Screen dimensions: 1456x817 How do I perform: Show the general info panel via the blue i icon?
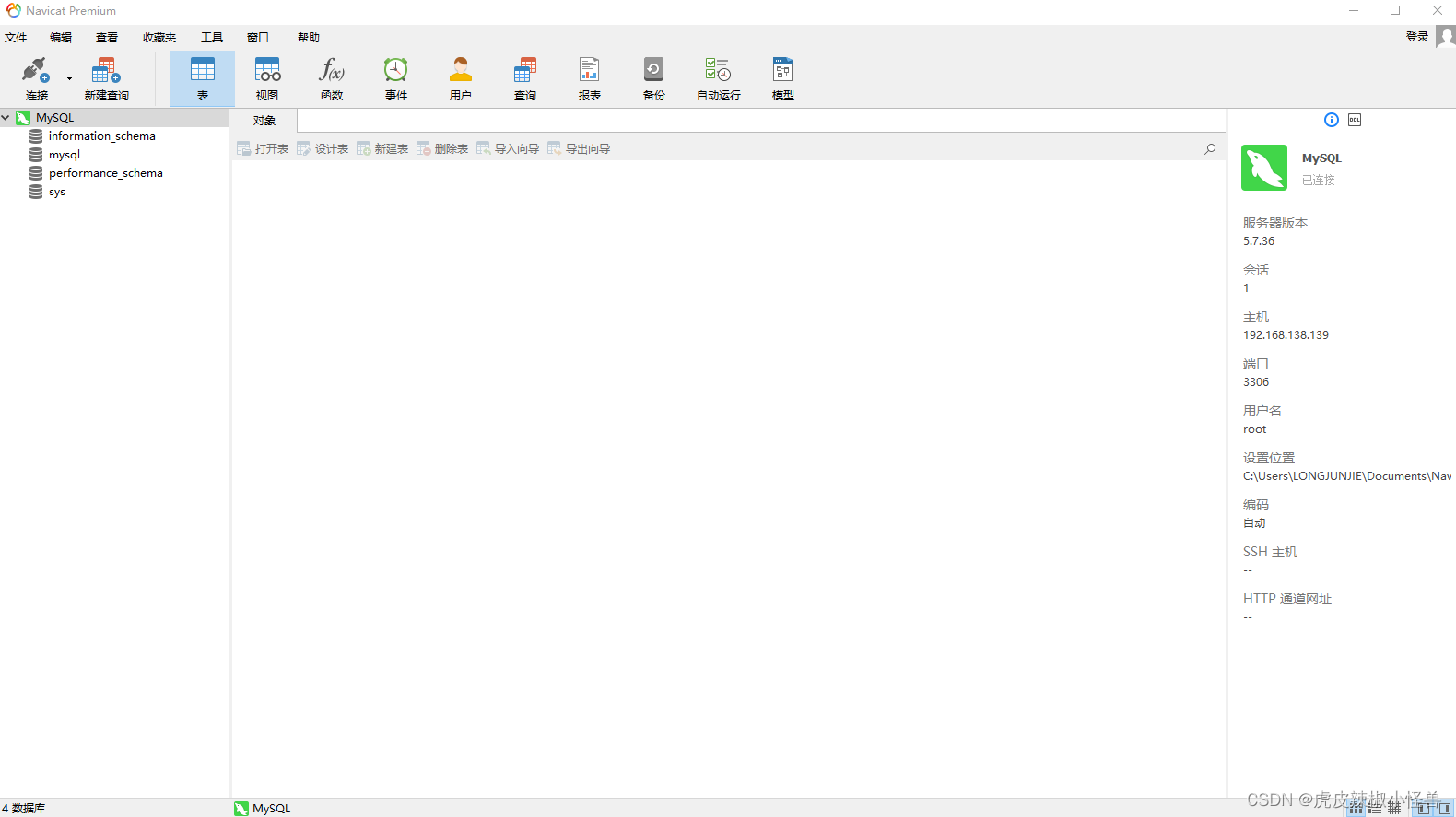(x=1332, y=120)
